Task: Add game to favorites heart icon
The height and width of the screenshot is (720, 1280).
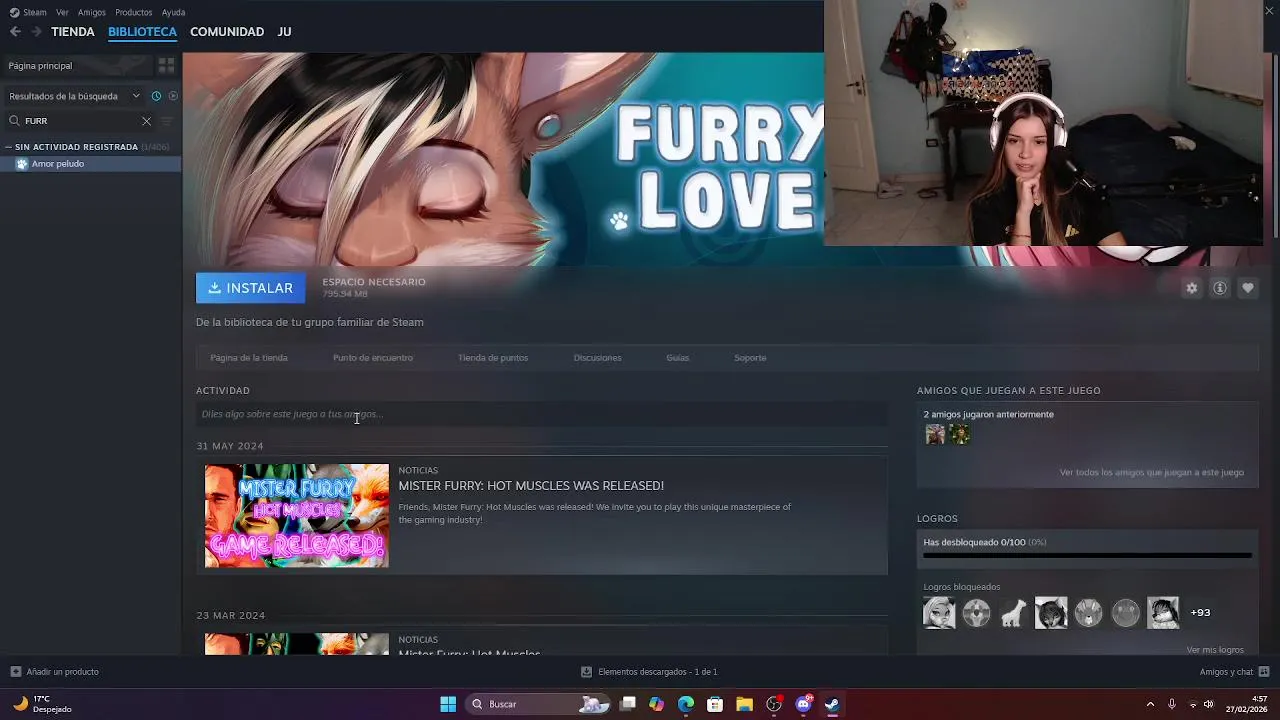Action: coord(1247,288)
